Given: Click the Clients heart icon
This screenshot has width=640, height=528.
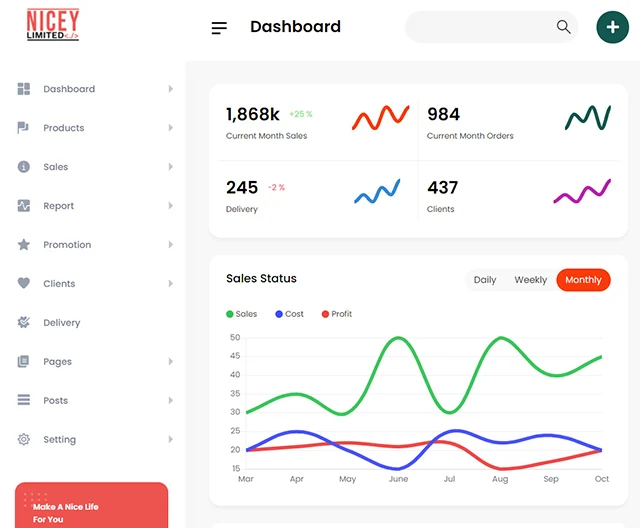Looking at the screenshot, I should pos(24,283).
